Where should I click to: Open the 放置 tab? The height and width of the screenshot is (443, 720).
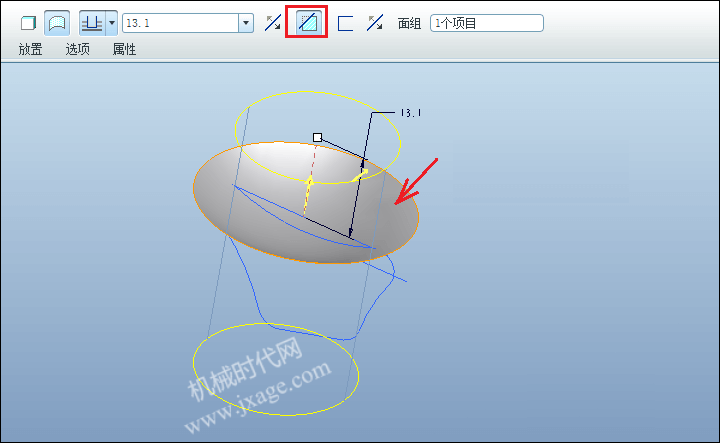click(x=30, y=49)
